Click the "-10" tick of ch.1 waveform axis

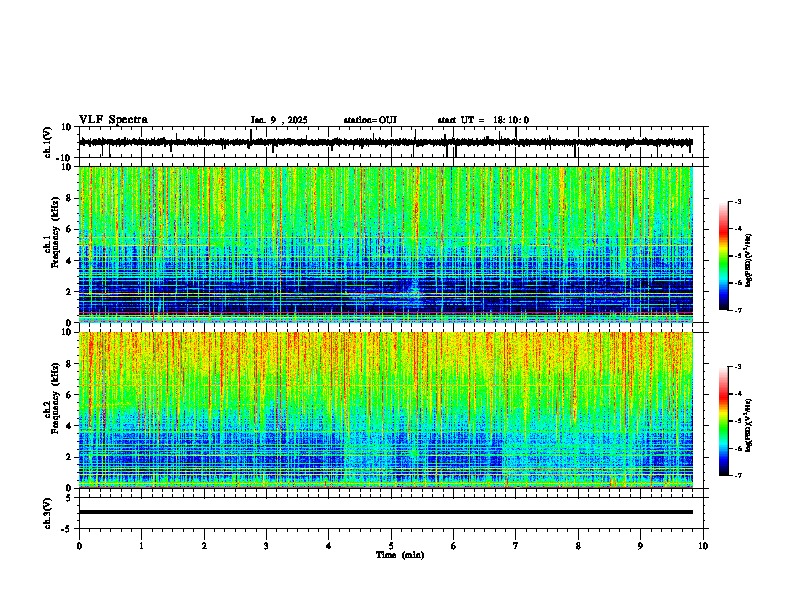[x=64, y=158]
